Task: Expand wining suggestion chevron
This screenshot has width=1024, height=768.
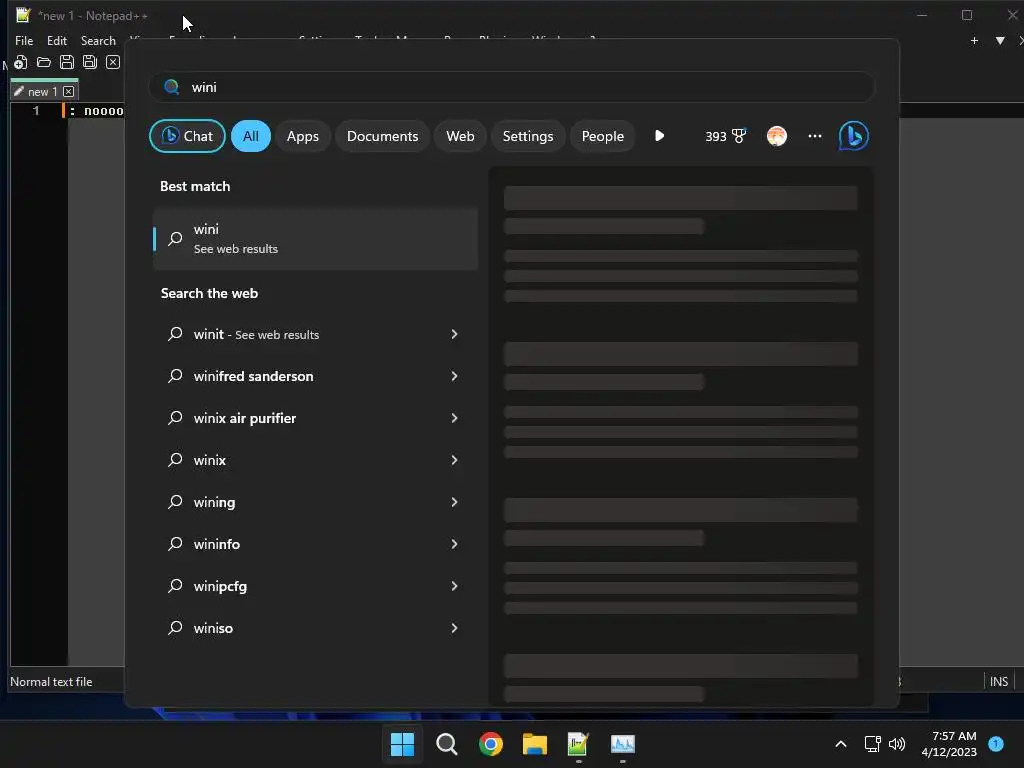Action: tap(455, 502)
